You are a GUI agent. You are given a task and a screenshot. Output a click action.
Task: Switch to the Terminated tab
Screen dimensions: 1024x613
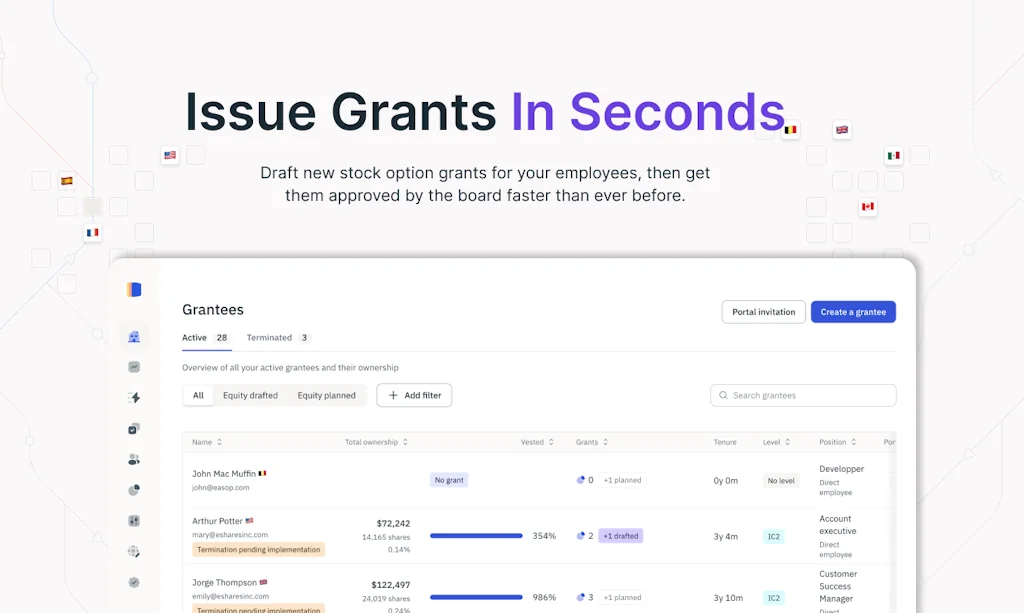[x=278, y=338]
